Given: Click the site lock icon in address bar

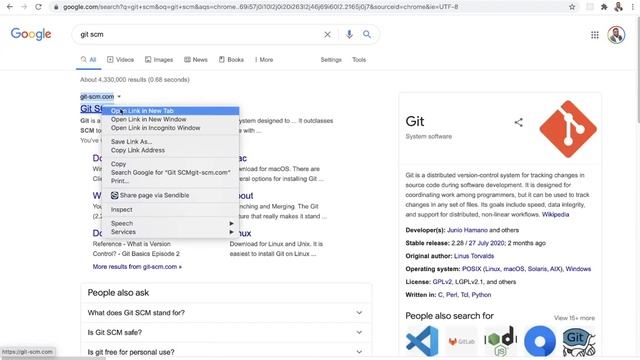Looking at the screenshot, I should (56, 7).
